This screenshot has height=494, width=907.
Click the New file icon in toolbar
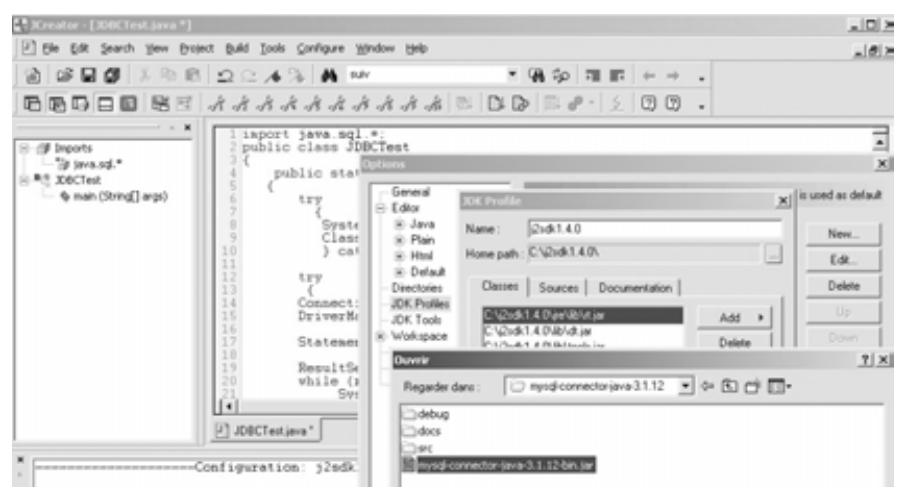point(33,76)
